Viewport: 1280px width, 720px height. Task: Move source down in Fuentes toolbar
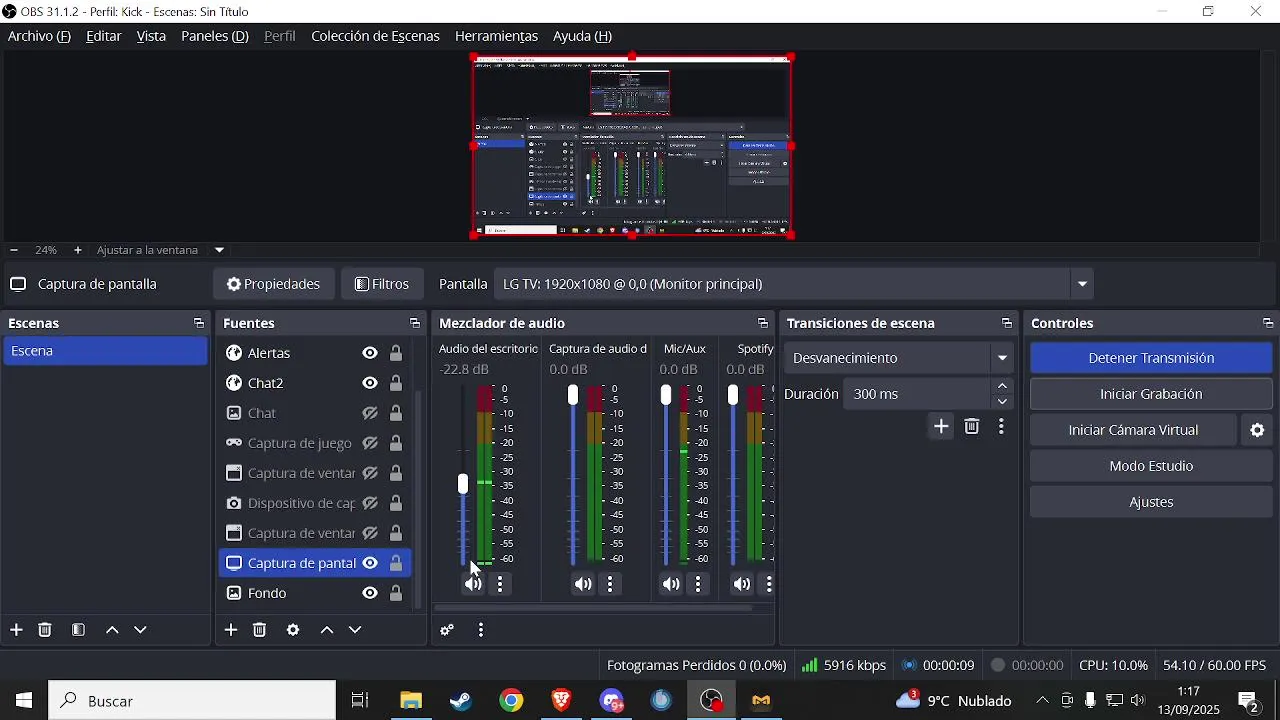356,631
